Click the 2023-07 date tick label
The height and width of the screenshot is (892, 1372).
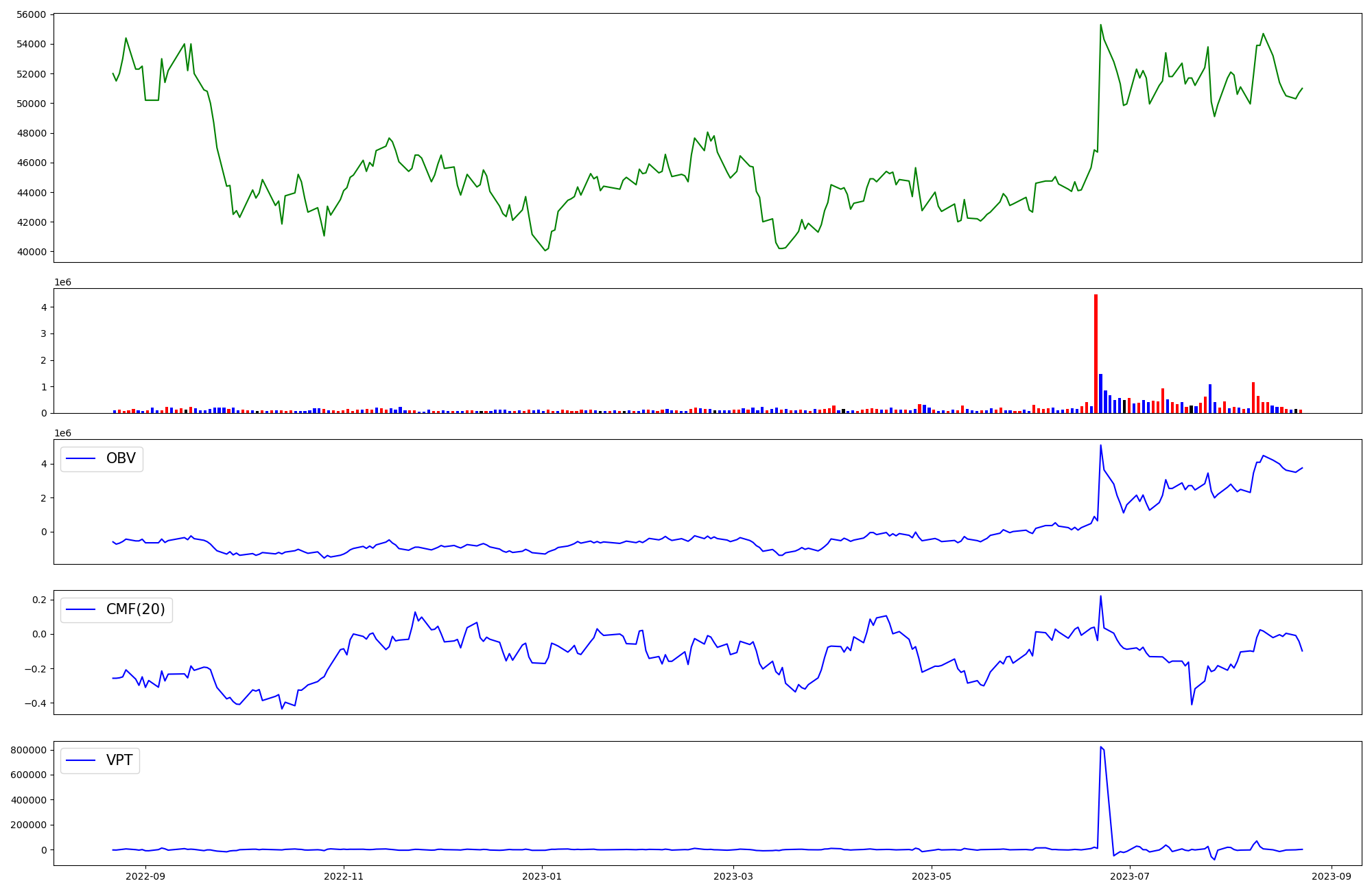[1129, 876]
